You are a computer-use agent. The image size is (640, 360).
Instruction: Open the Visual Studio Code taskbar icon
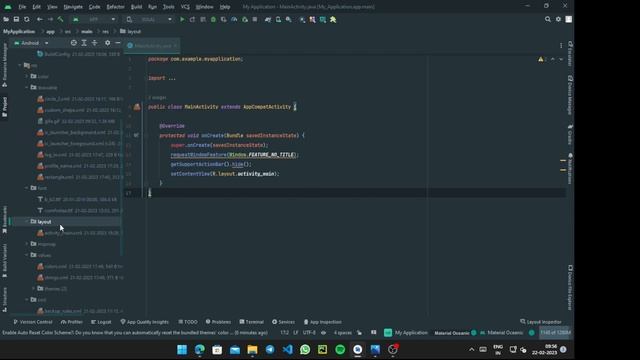(x=287, y=349)
